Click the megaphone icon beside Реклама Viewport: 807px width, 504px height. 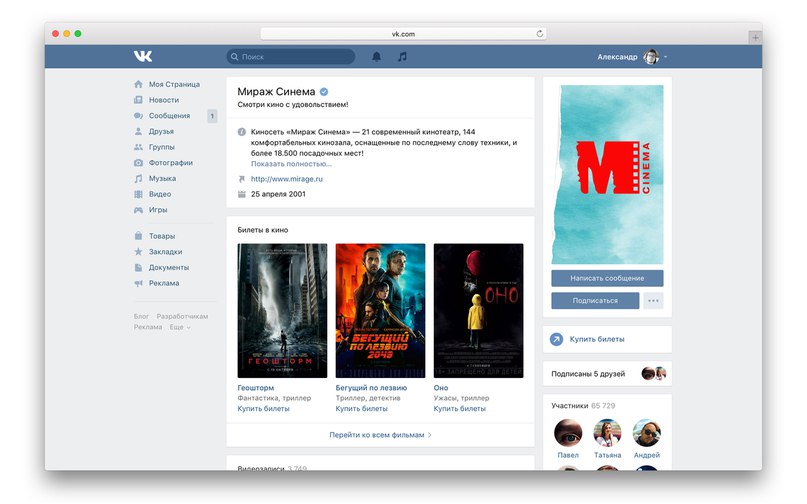click(138, 283)
